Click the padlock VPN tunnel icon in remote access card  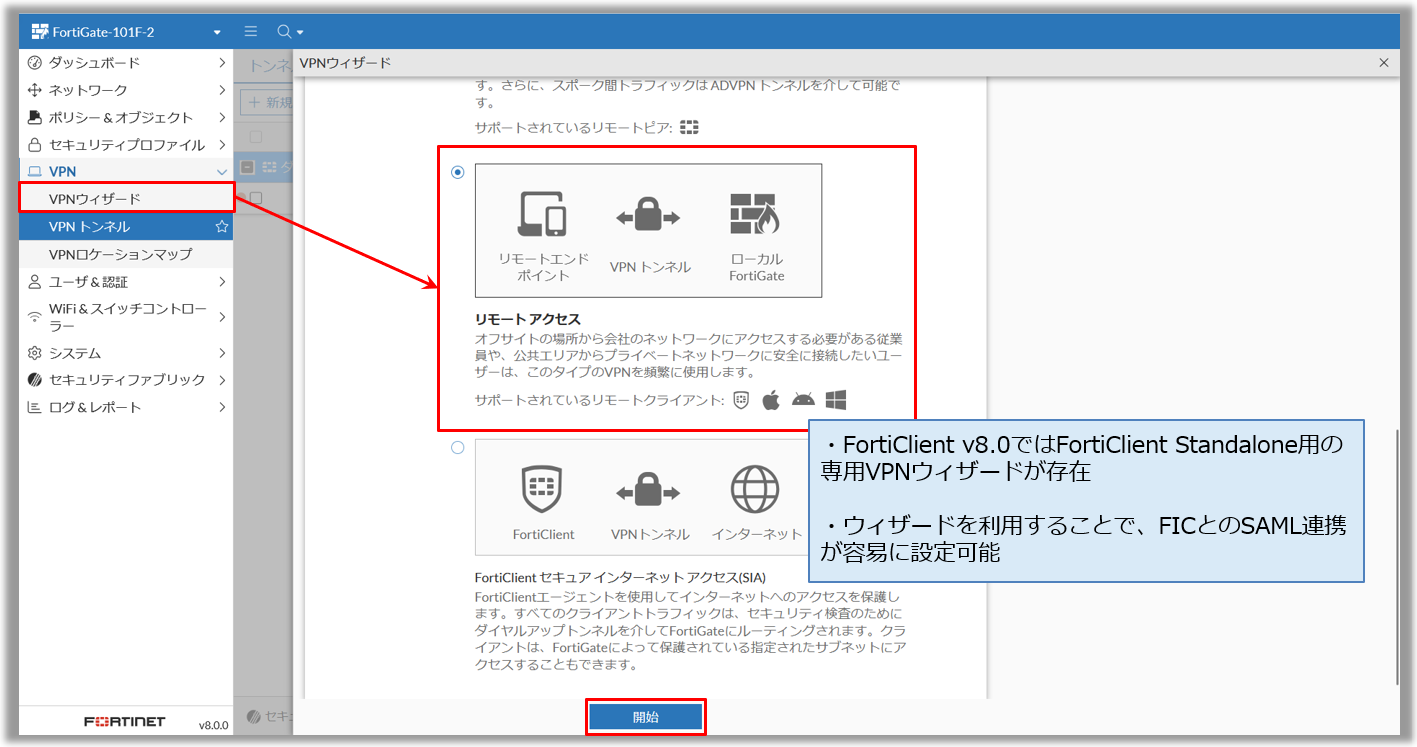(x=649, y=215)
